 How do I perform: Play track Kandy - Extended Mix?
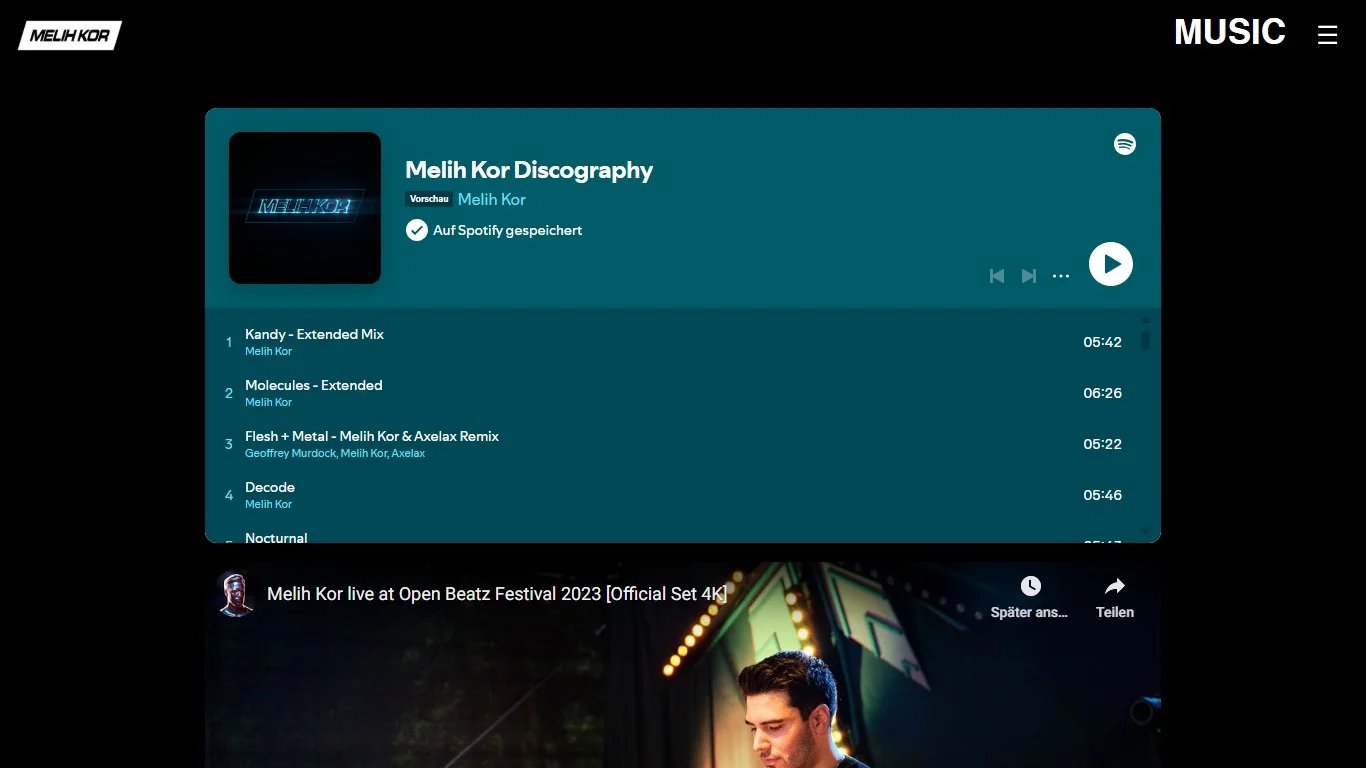pos(314,334)
